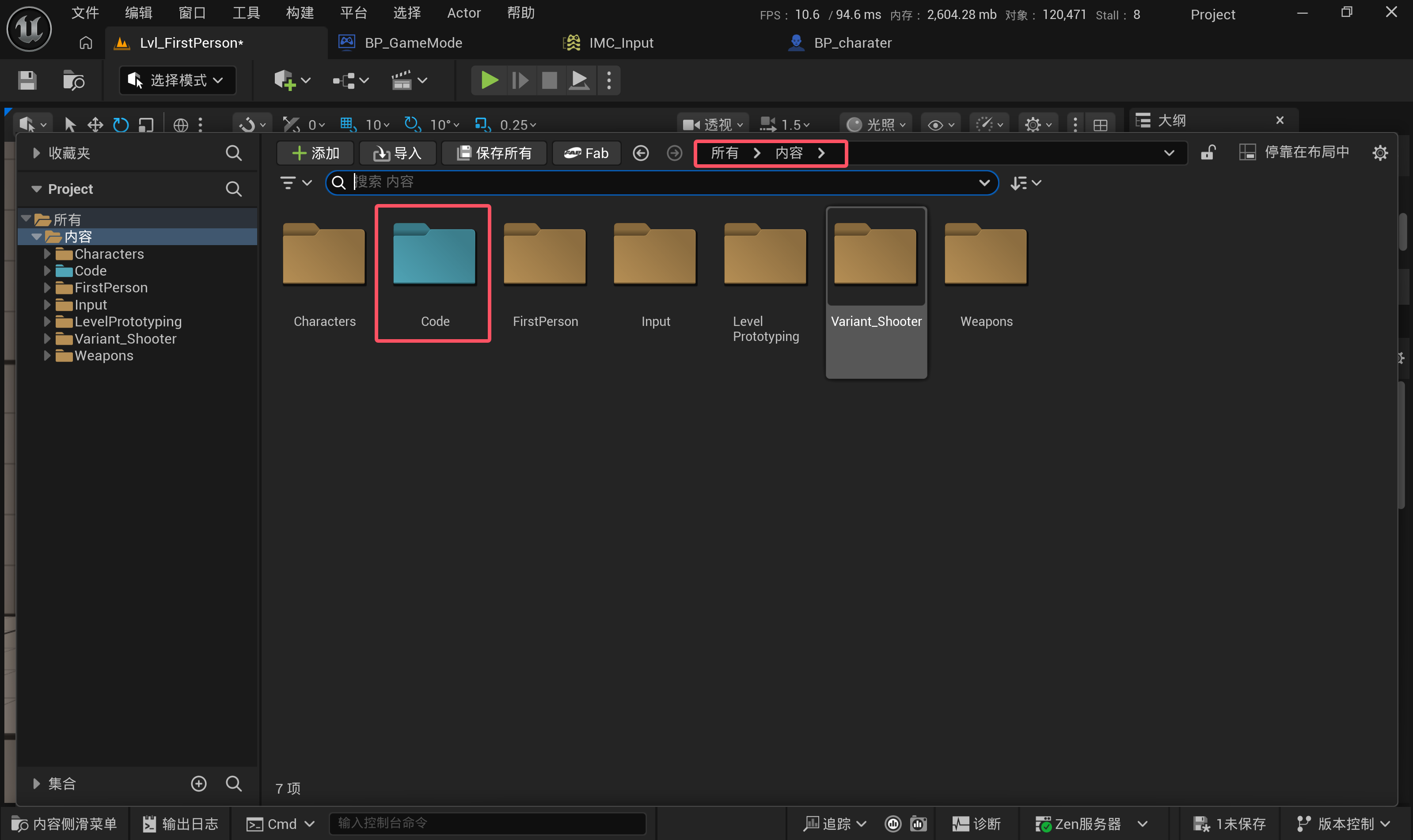
Task: Click the Save All button
Action: pyautogui.click(x=494, y=153)
